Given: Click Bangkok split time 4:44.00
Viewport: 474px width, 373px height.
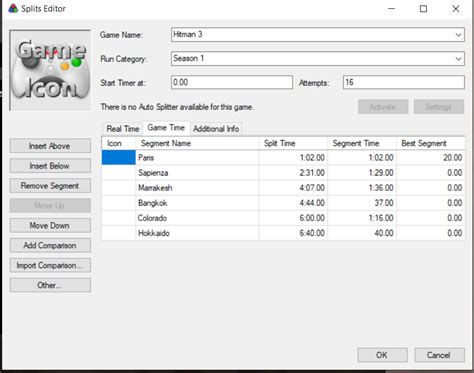Looking at the screenshot, I should point(293,203).
